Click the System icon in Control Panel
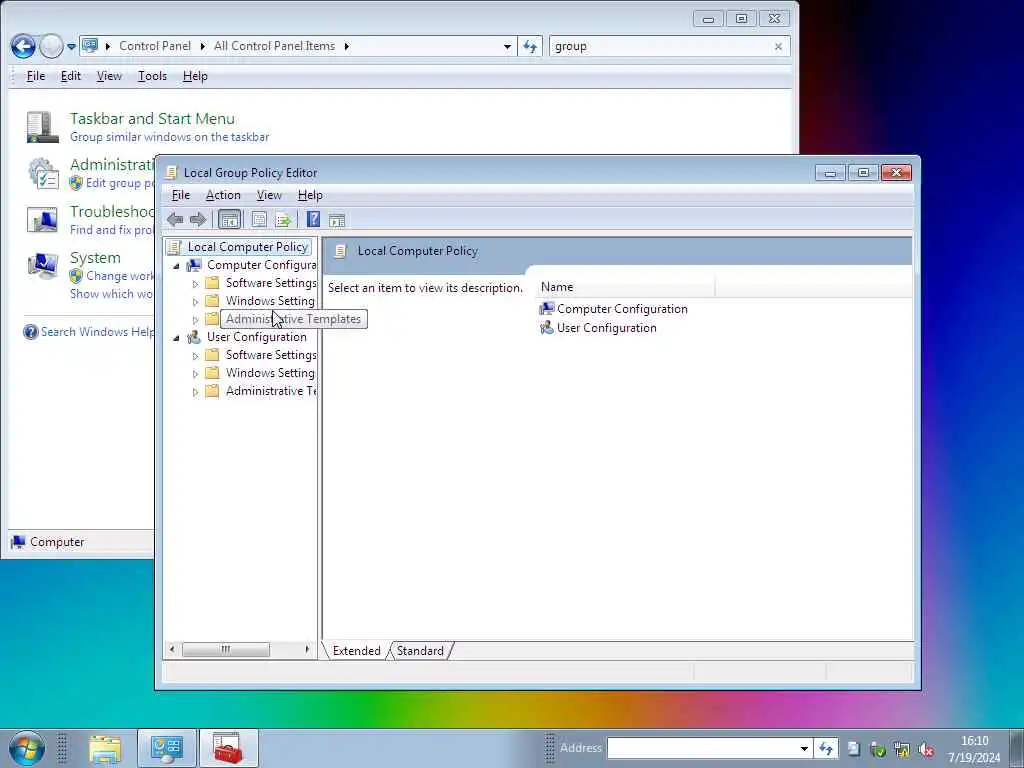This screenshot has width=1024, height=768. [x=42, y=266]
